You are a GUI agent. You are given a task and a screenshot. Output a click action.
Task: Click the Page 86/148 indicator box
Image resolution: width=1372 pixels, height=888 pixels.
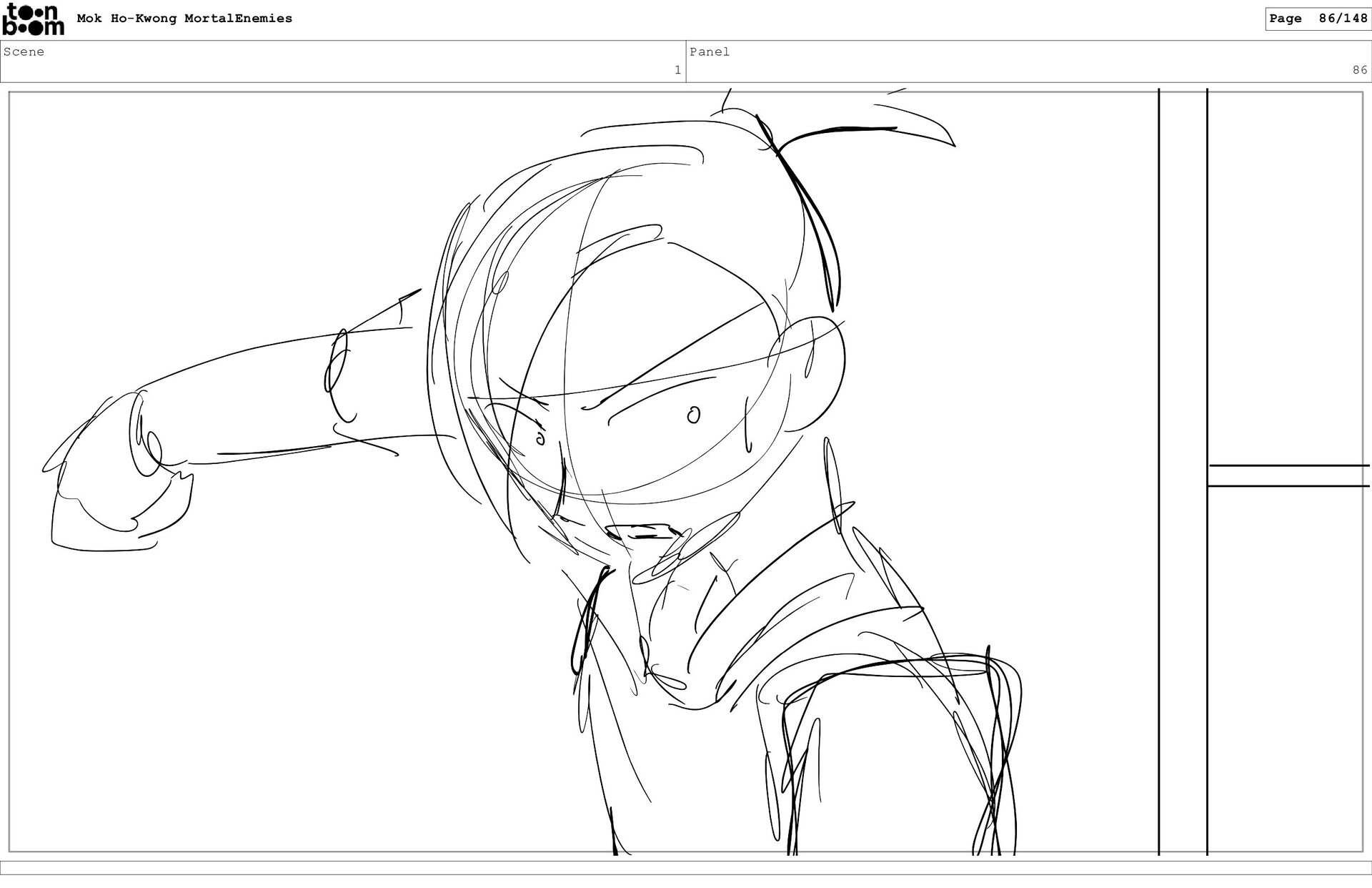(1318, 19)
